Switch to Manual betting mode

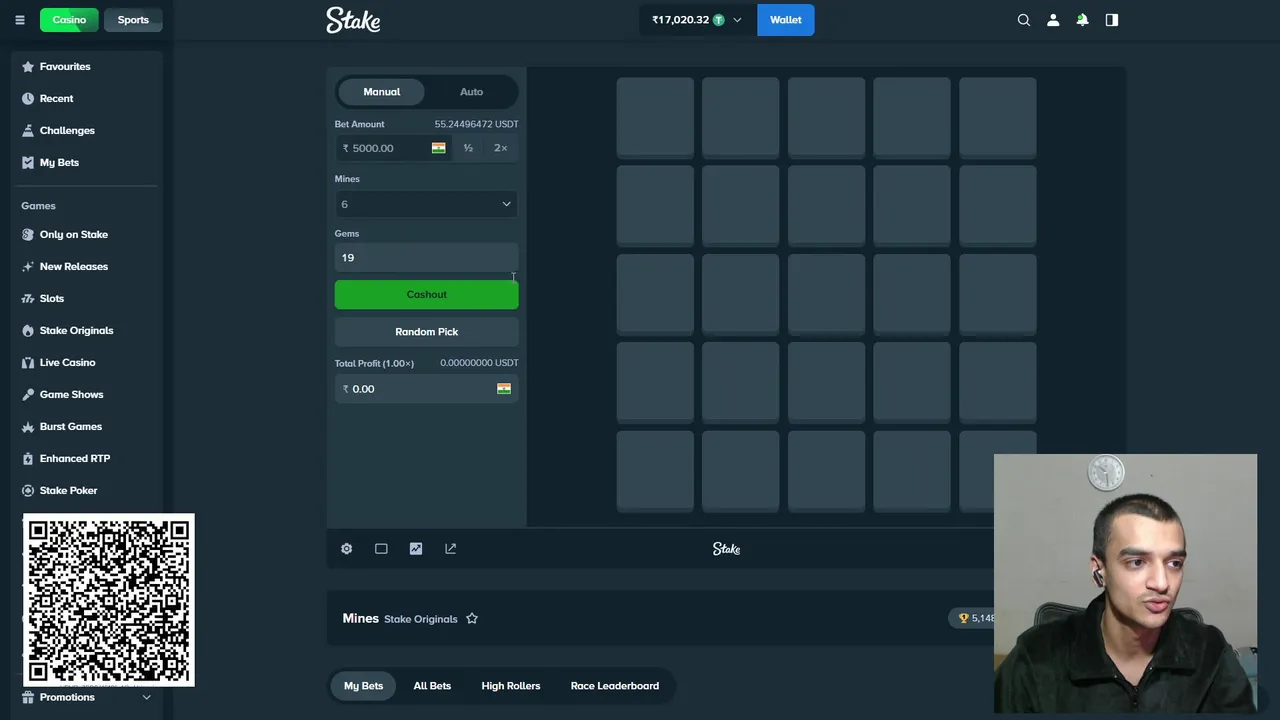pos(381,92)
